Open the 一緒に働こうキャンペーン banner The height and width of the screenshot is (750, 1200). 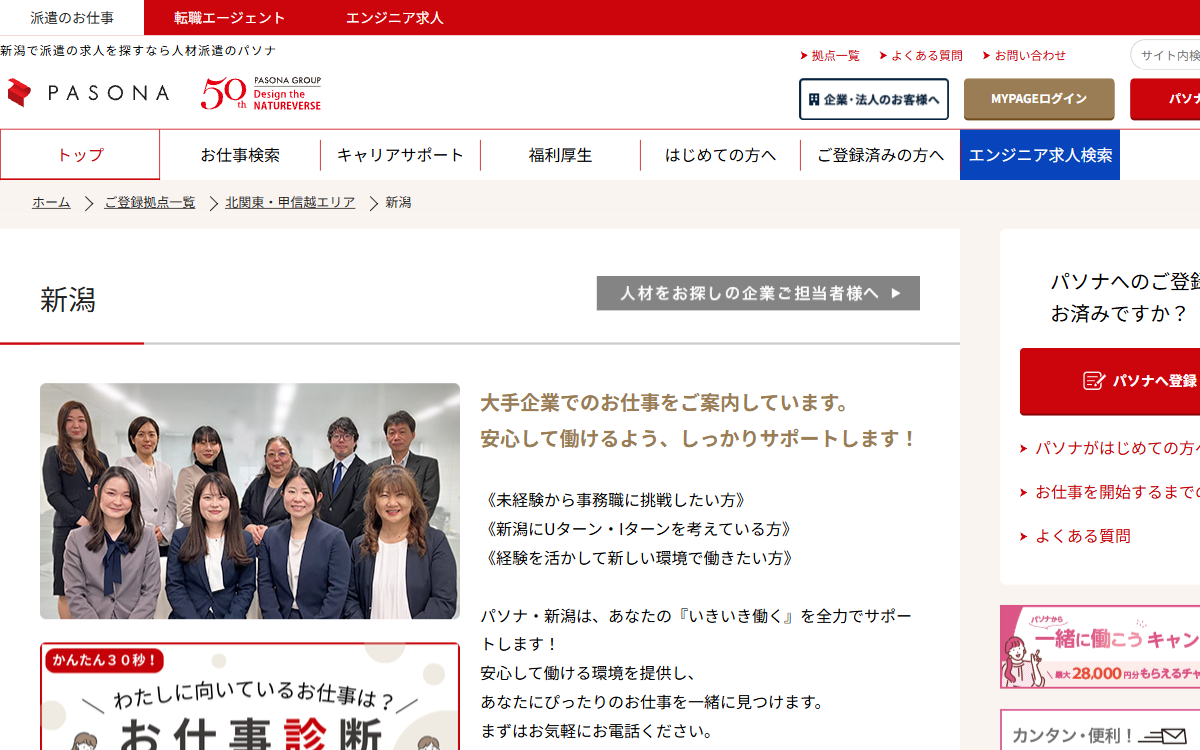click(x=1100, y=647)
